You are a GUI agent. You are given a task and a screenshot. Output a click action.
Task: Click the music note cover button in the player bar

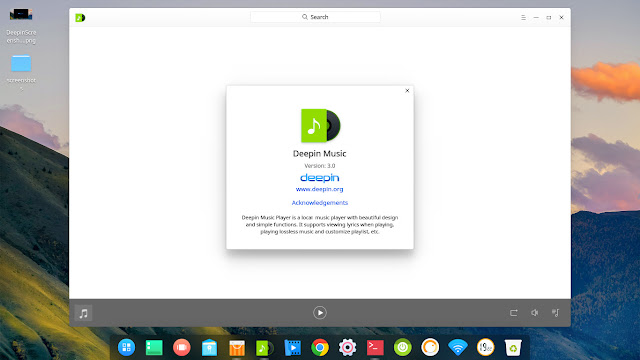point(84,313)
